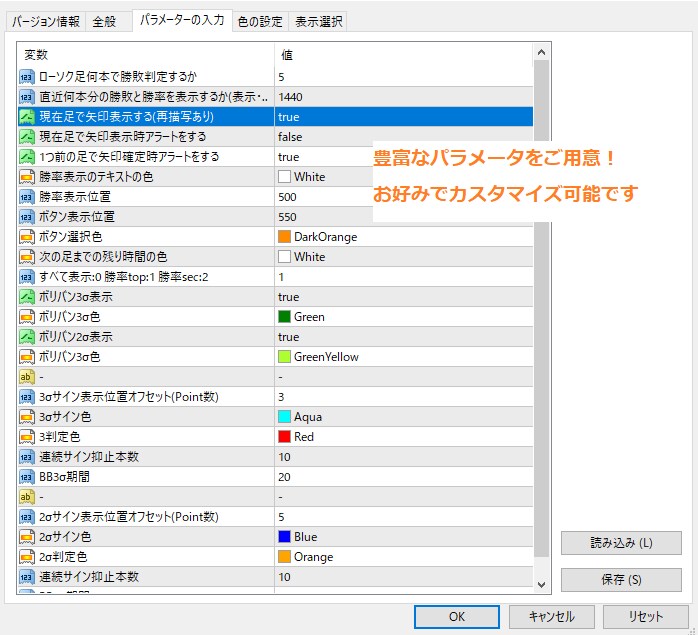
Task: Pick Green swatch for ボリバン3σ色
Action: pyautogui.click(x=284, y=317)
